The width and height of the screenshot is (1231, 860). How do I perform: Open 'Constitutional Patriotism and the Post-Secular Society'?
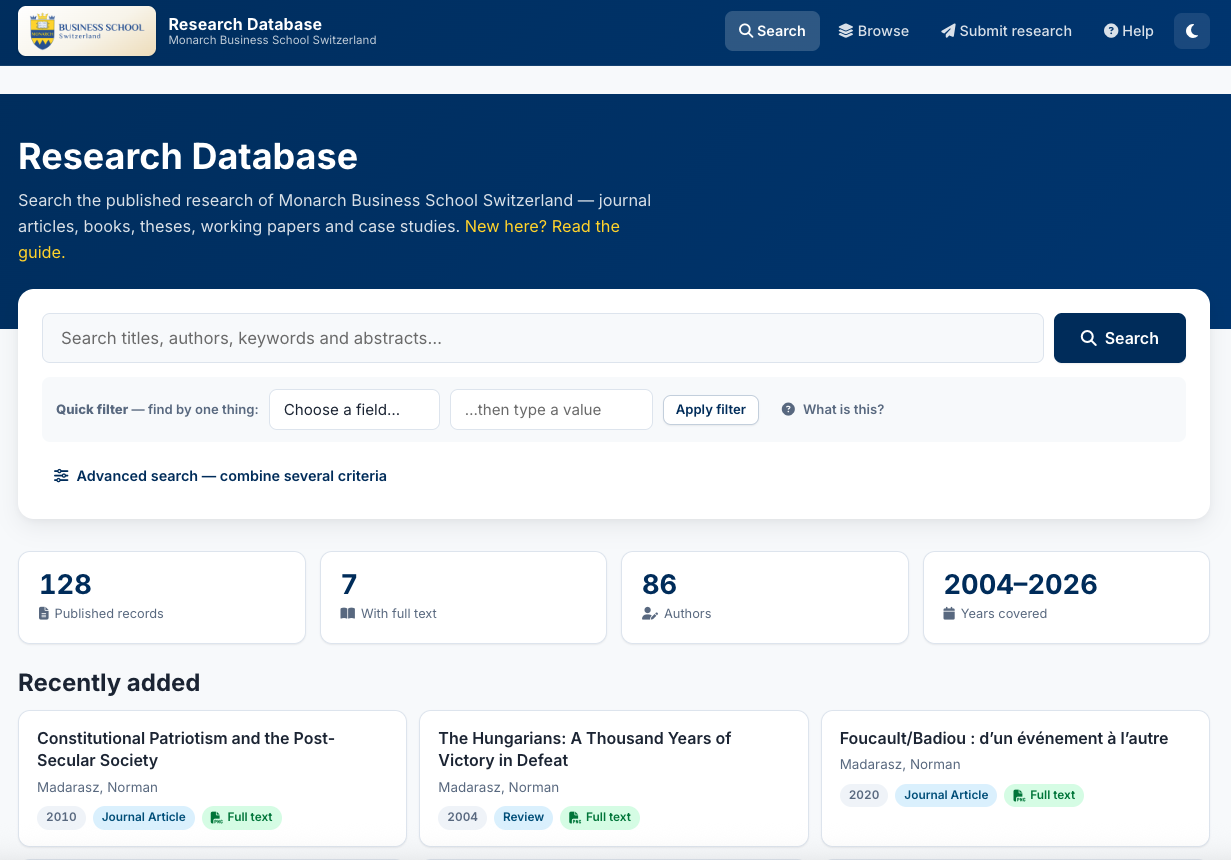coord(186,749)
